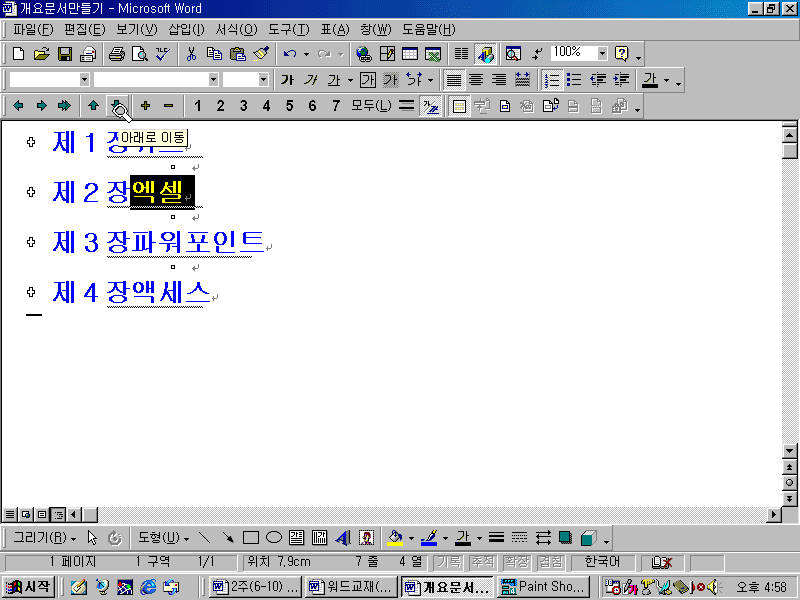
Task: Show all levels with 모두(L)
Action: pyautogui.click(x=371, y=106)
